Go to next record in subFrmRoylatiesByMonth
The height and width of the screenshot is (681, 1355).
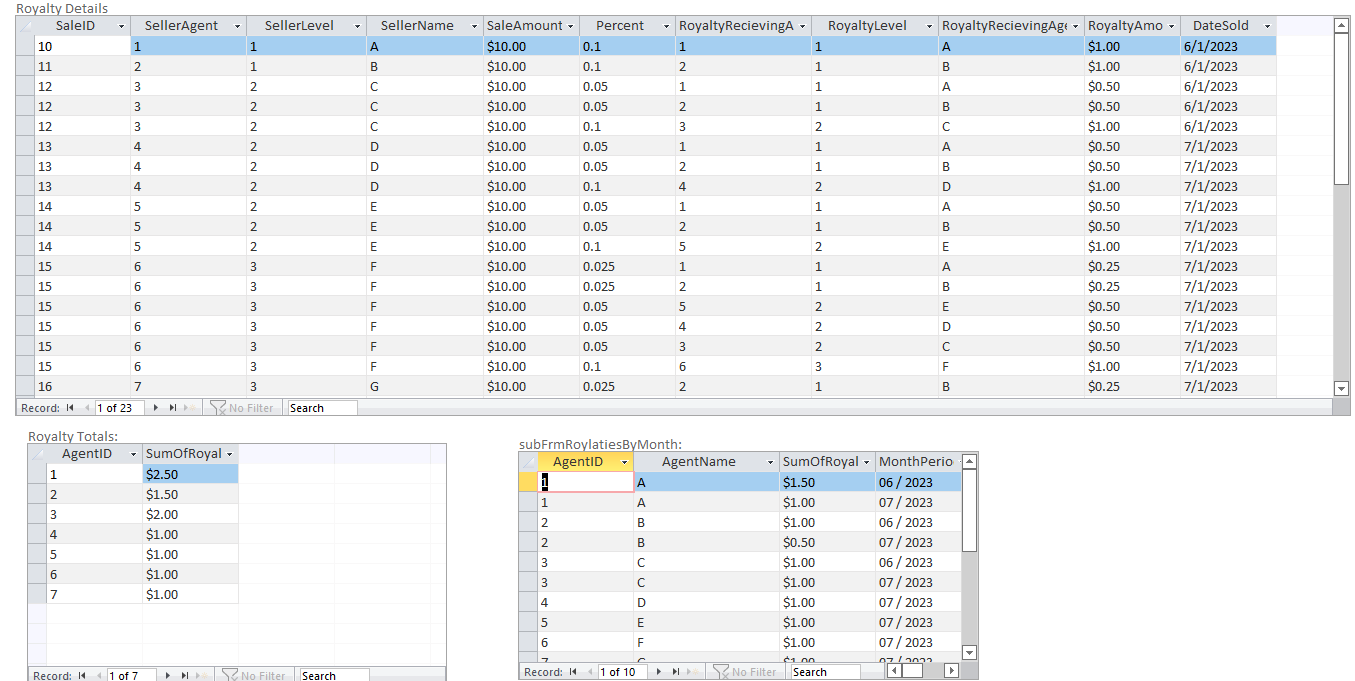click(x=657, y=672)
